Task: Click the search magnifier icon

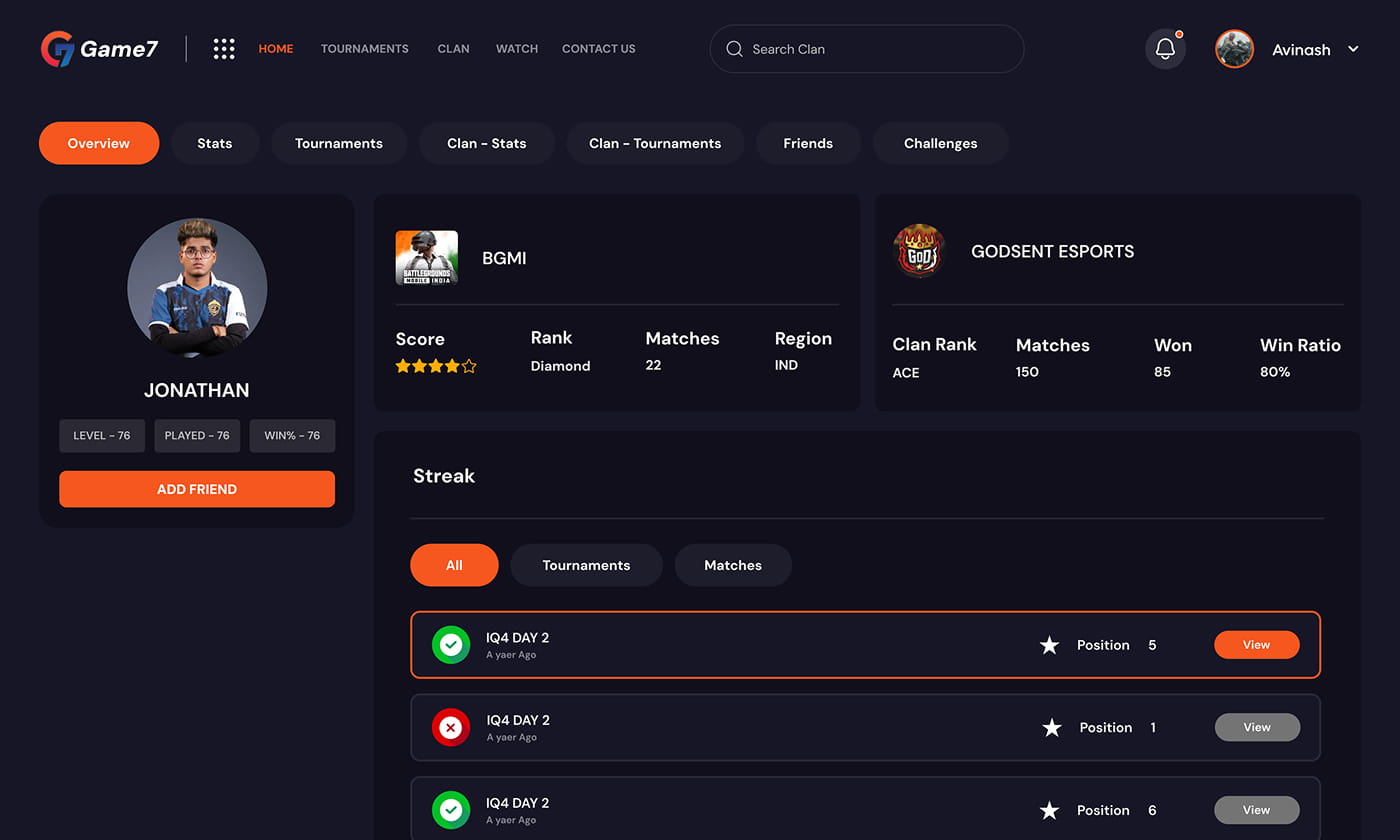Action: tap(734, 49)
